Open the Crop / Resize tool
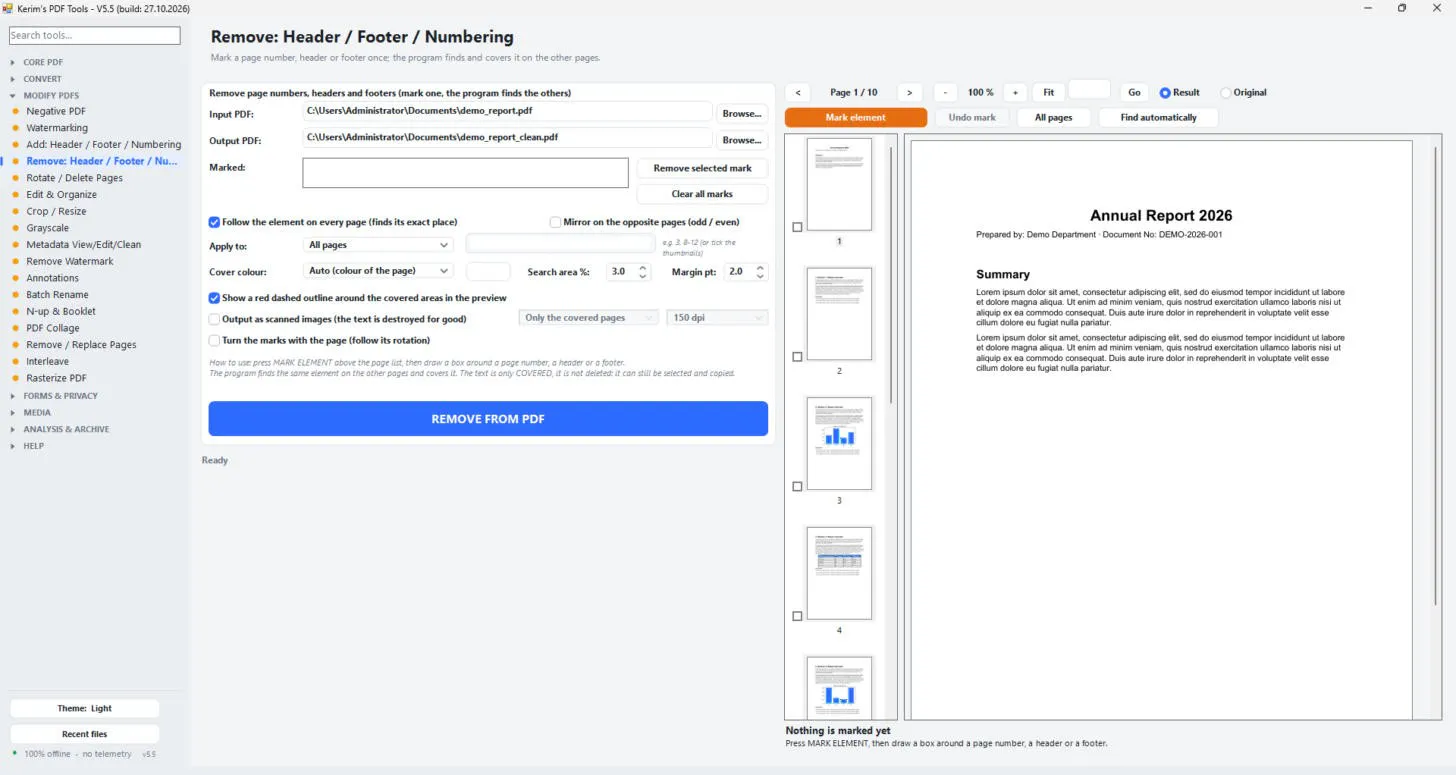This screenshot has height=775, width=1456. [56, 211]
